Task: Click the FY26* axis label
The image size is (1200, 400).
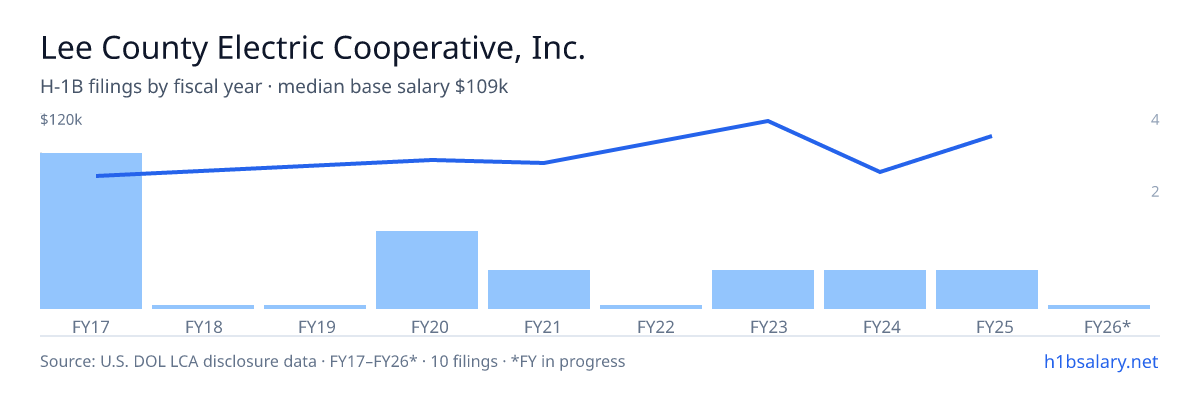Action: click(x=1107, y=326)
